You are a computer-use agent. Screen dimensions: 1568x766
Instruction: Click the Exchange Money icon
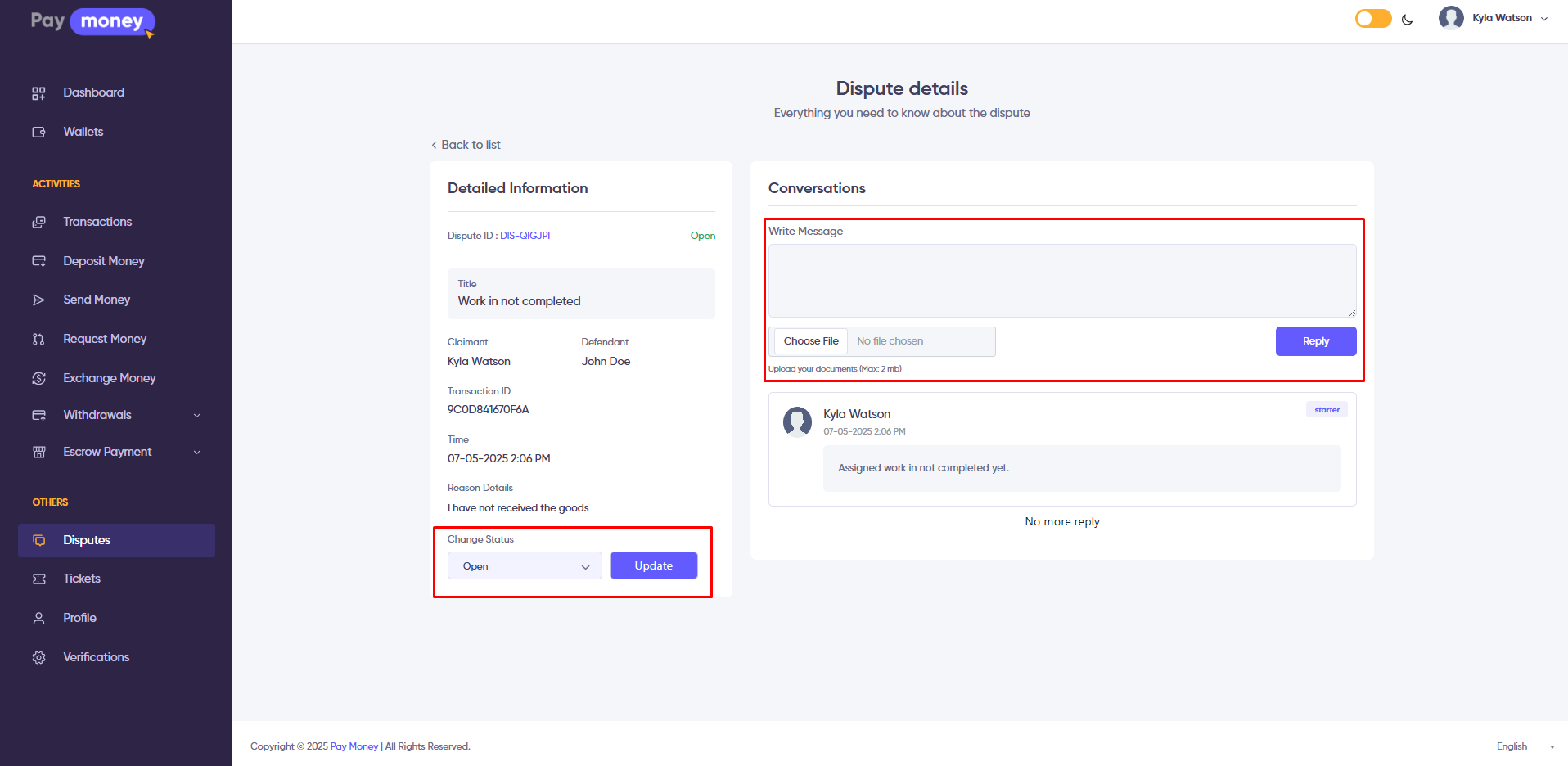38,378
